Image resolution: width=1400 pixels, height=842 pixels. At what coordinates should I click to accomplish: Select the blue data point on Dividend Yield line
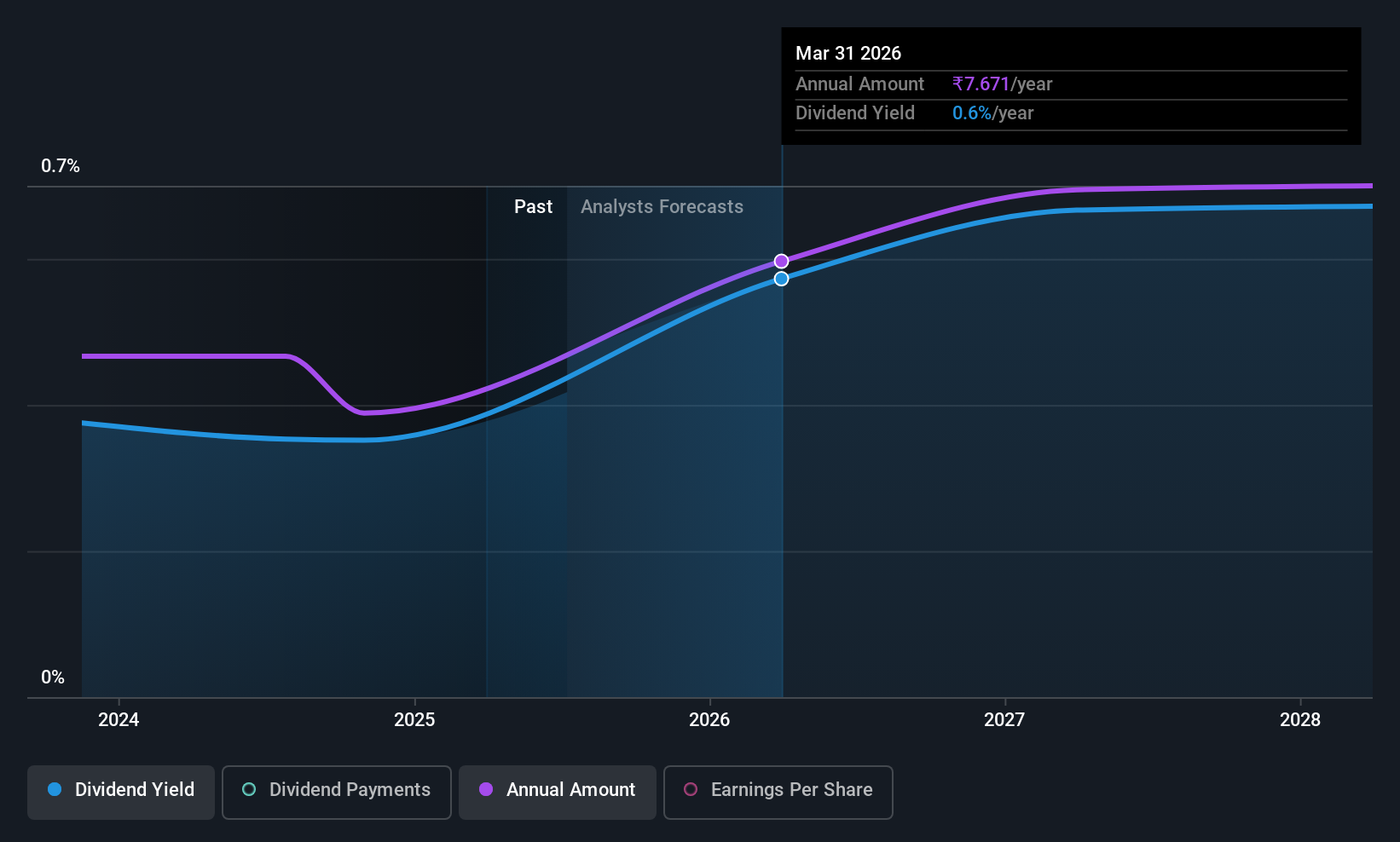(x=781, y=279)
